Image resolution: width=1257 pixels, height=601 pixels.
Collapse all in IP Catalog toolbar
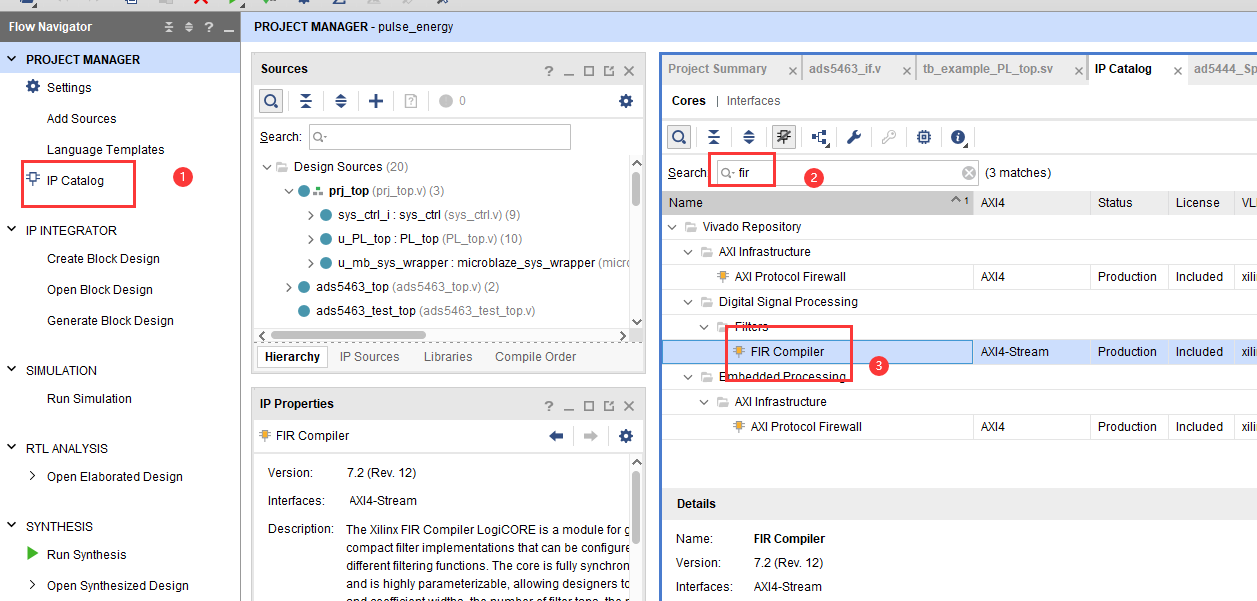click(714, 137)
